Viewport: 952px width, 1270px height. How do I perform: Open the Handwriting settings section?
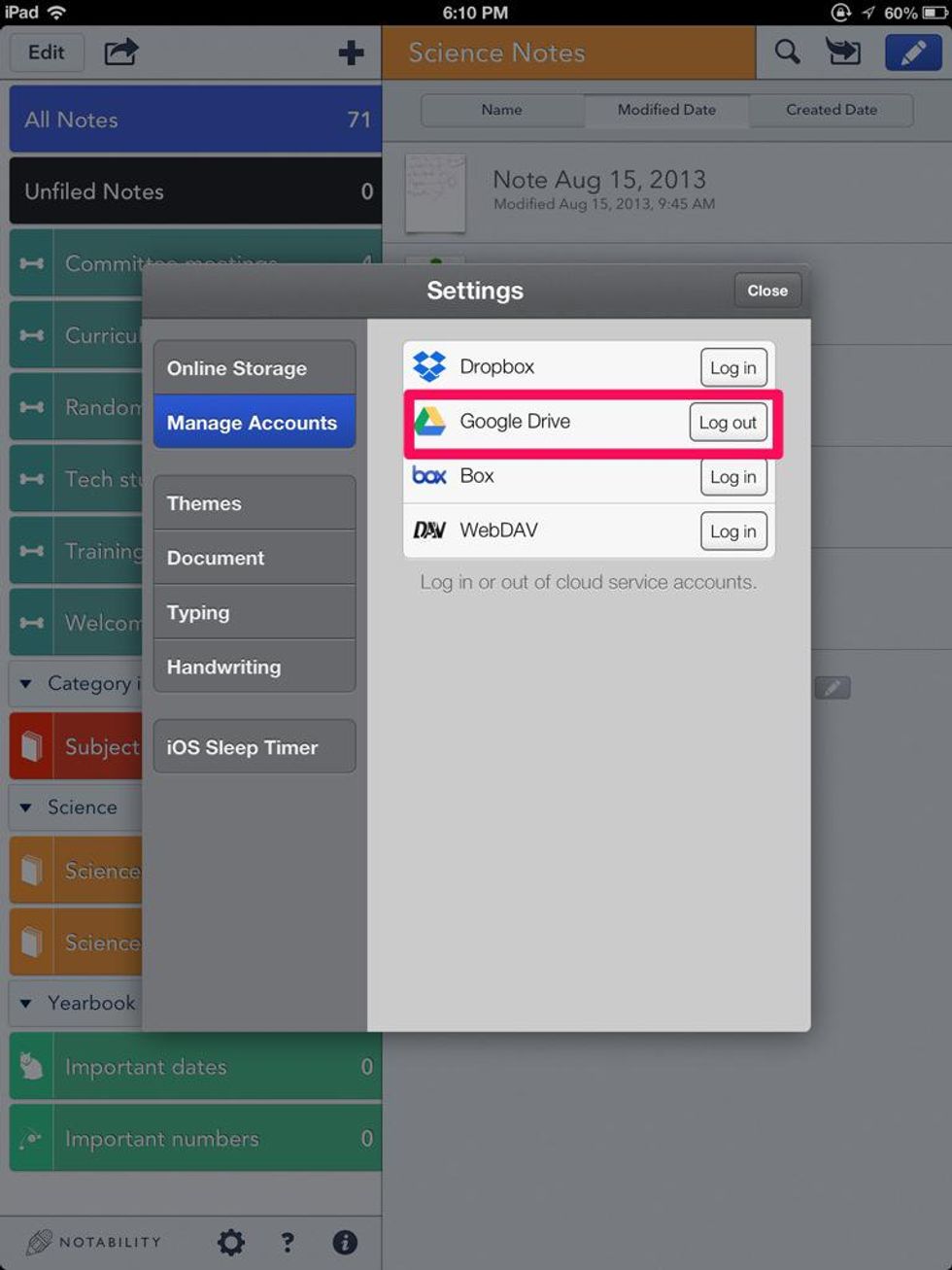[254, 667]
